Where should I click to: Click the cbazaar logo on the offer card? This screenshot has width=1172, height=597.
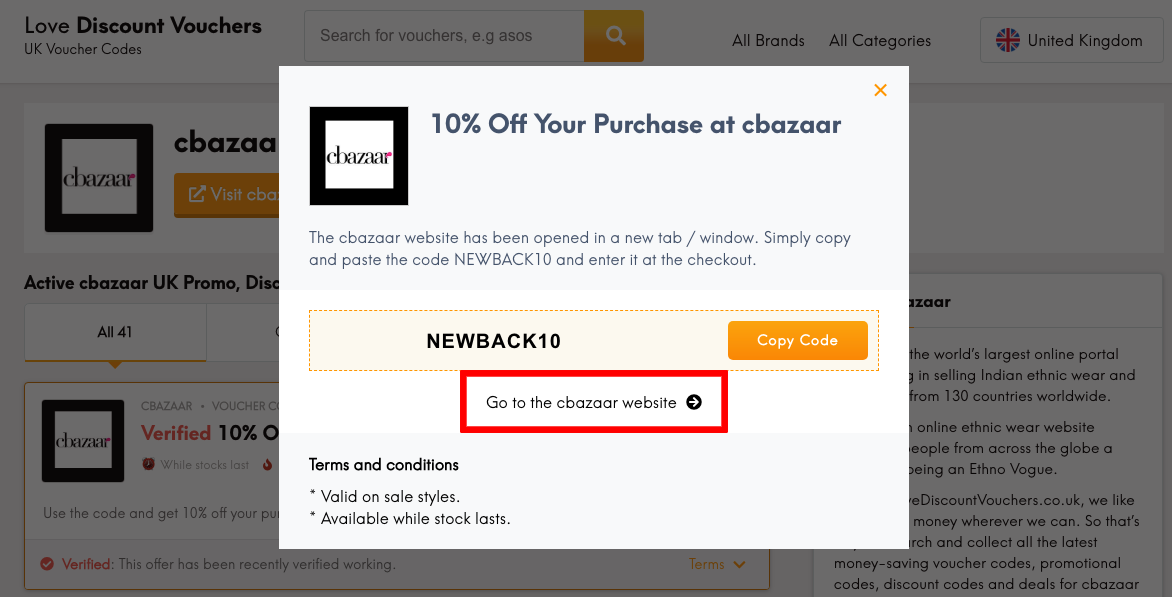click(x=83, y=440)
